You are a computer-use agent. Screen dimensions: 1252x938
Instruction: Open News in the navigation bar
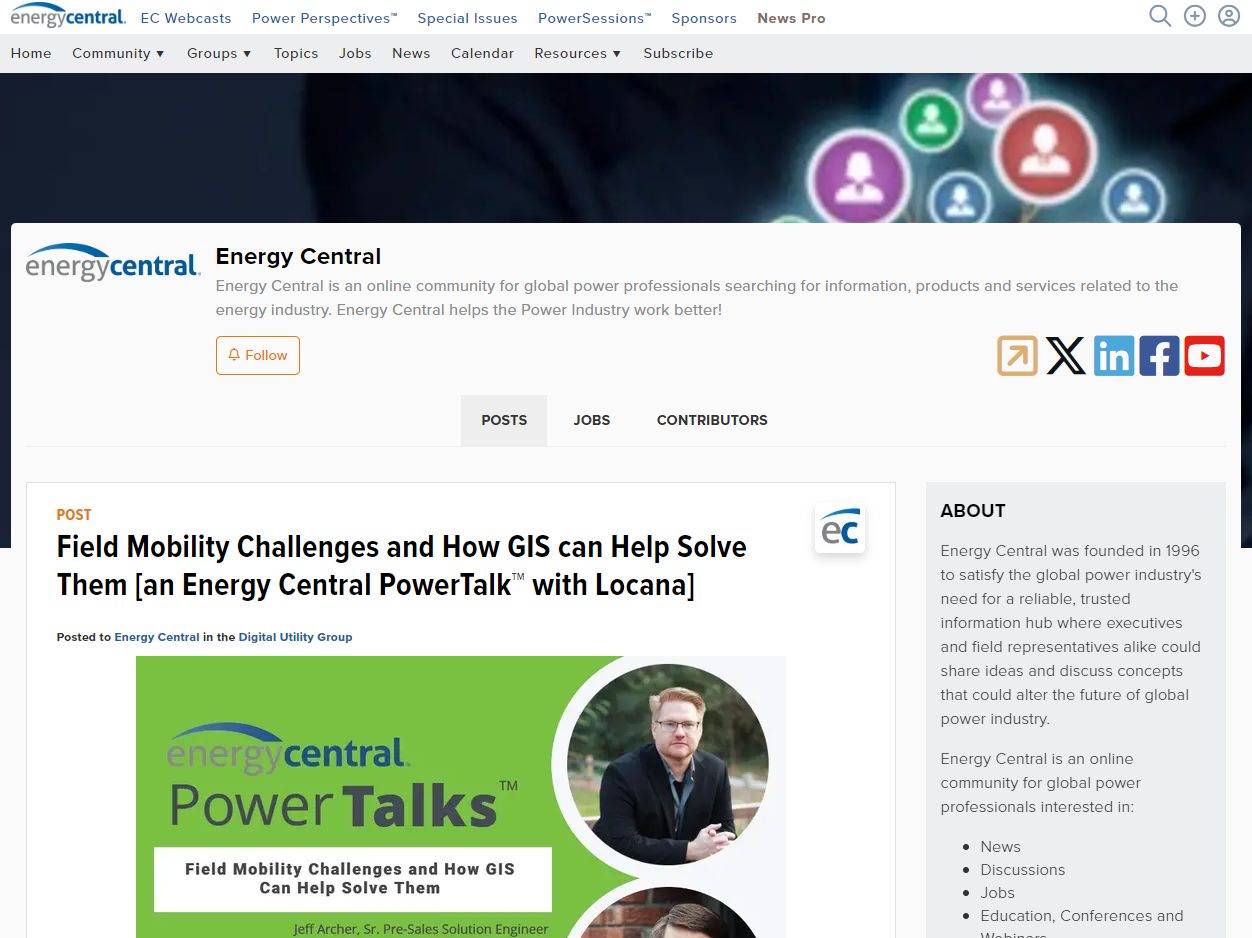(x=411, y=53)
